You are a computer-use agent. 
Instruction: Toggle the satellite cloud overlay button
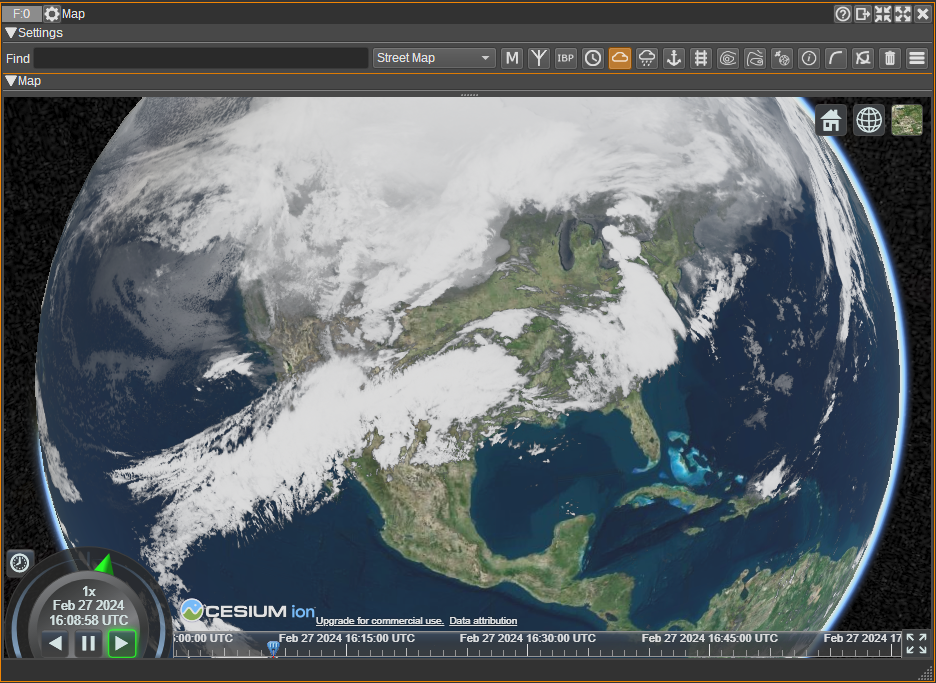620,58
